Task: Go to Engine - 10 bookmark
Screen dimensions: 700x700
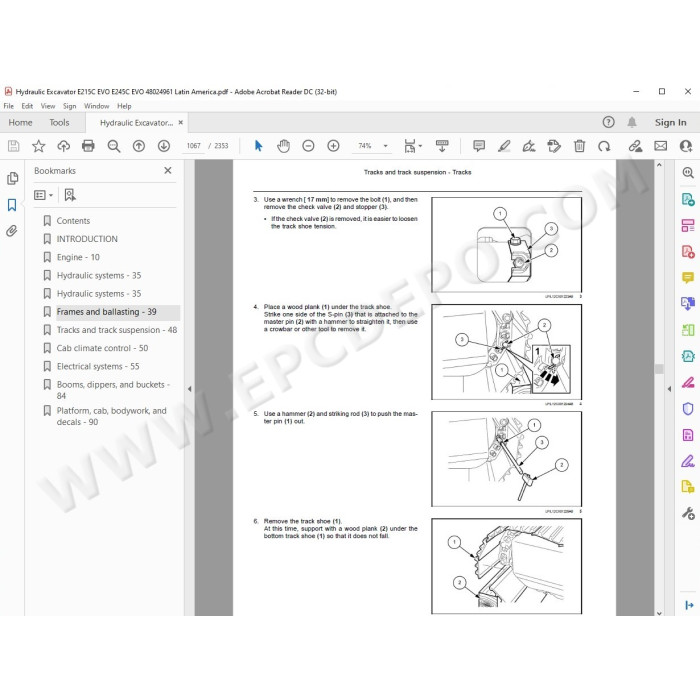Action: 78,258
